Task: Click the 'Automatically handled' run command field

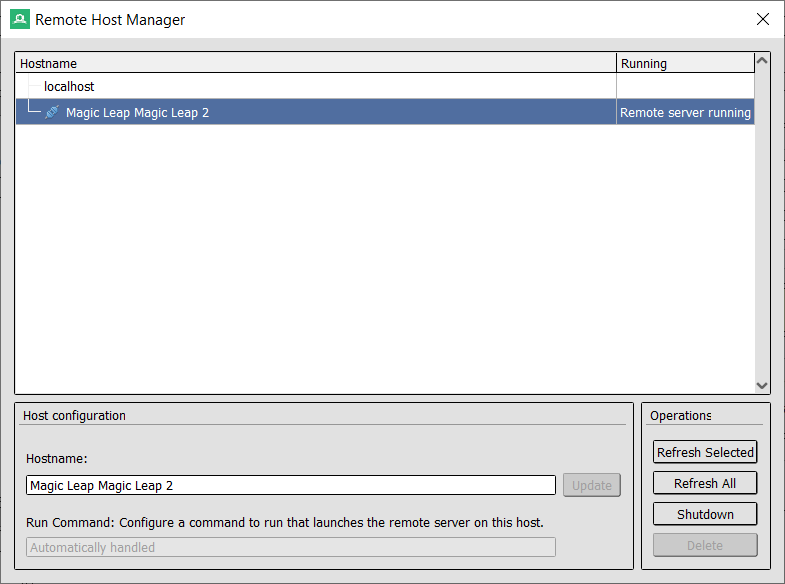Action: pos(290,547)
